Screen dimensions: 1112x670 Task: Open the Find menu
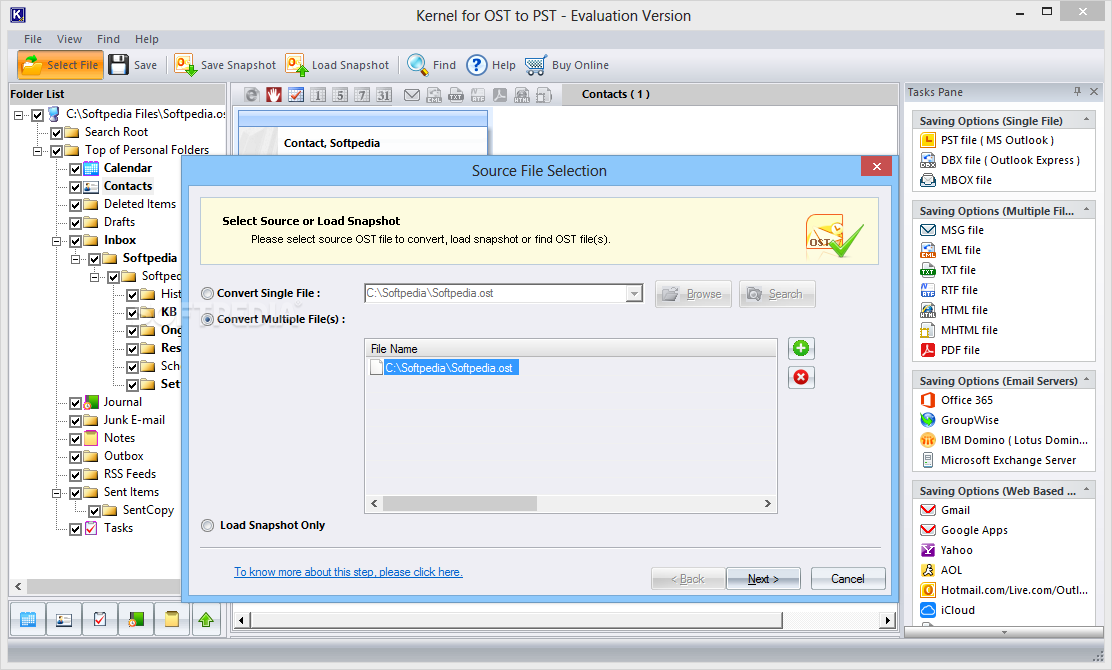(x=109, y=39)
